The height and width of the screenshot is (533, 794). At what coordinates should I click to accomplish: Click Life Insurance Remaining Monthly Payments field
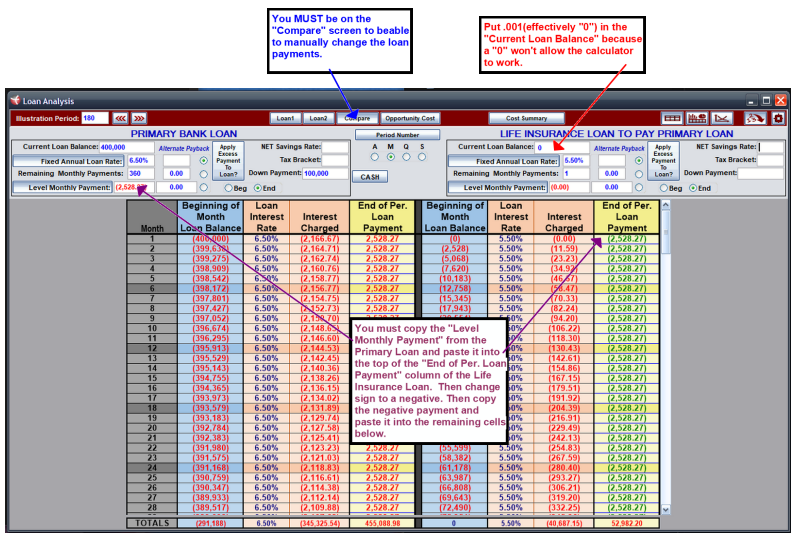coord(576,174)
